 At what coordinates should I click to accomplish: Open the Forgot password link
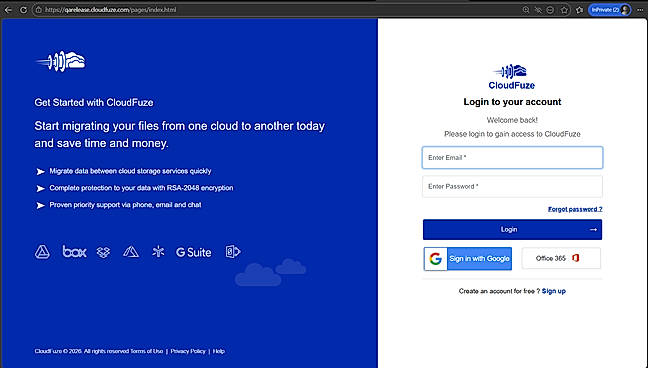tap(575, 209)
